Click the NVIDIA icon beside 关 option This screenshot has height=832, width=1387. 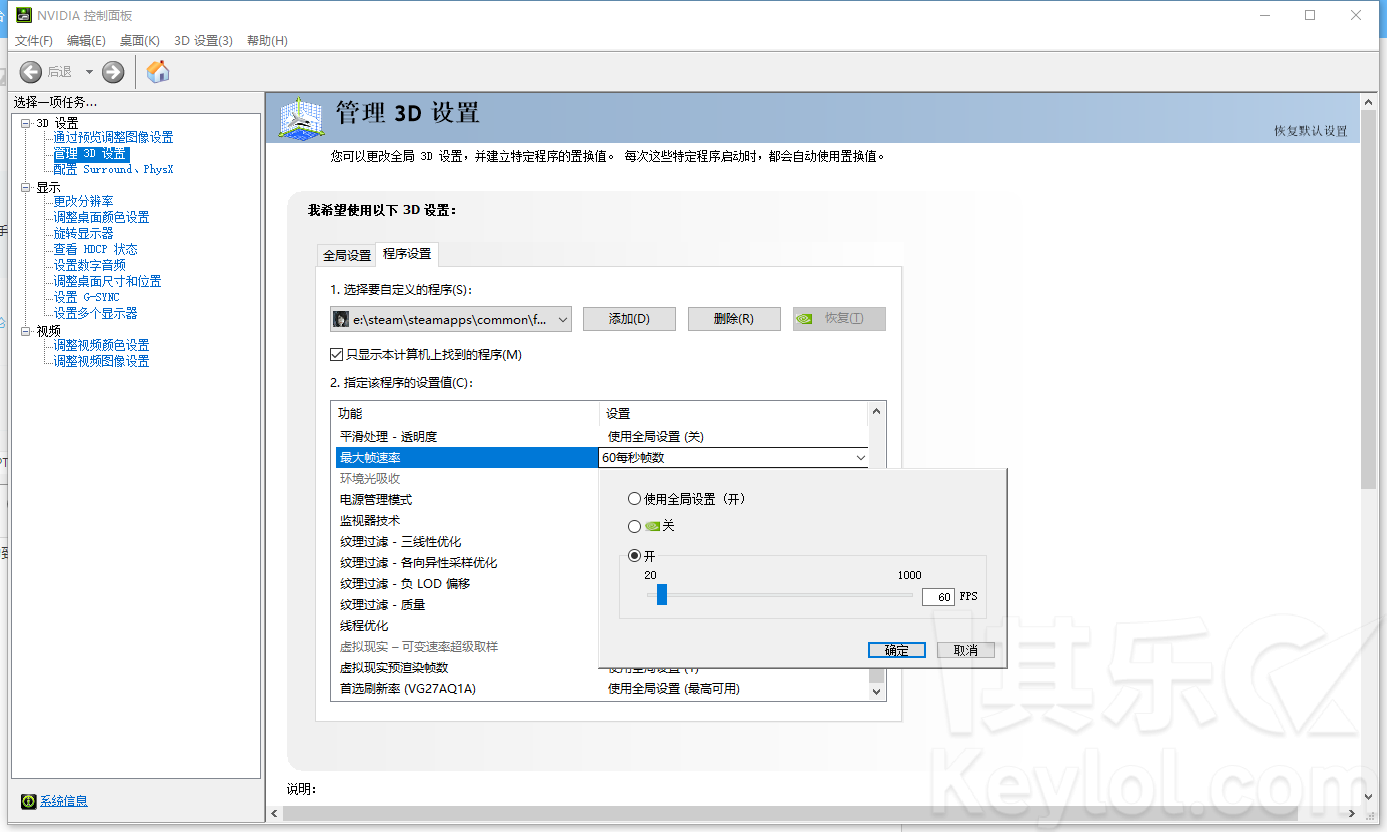click(x=652, y=526)
